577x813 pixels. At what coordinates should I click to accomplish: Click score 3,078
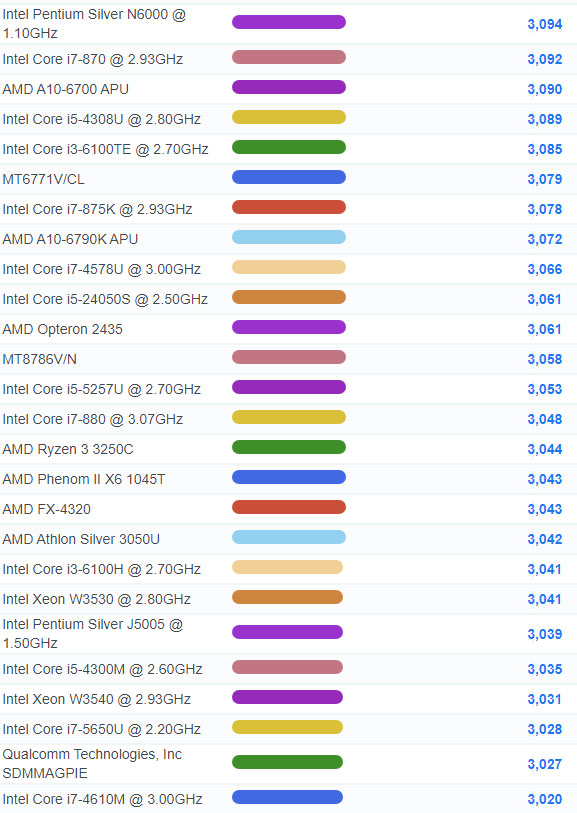pos(545,209)
